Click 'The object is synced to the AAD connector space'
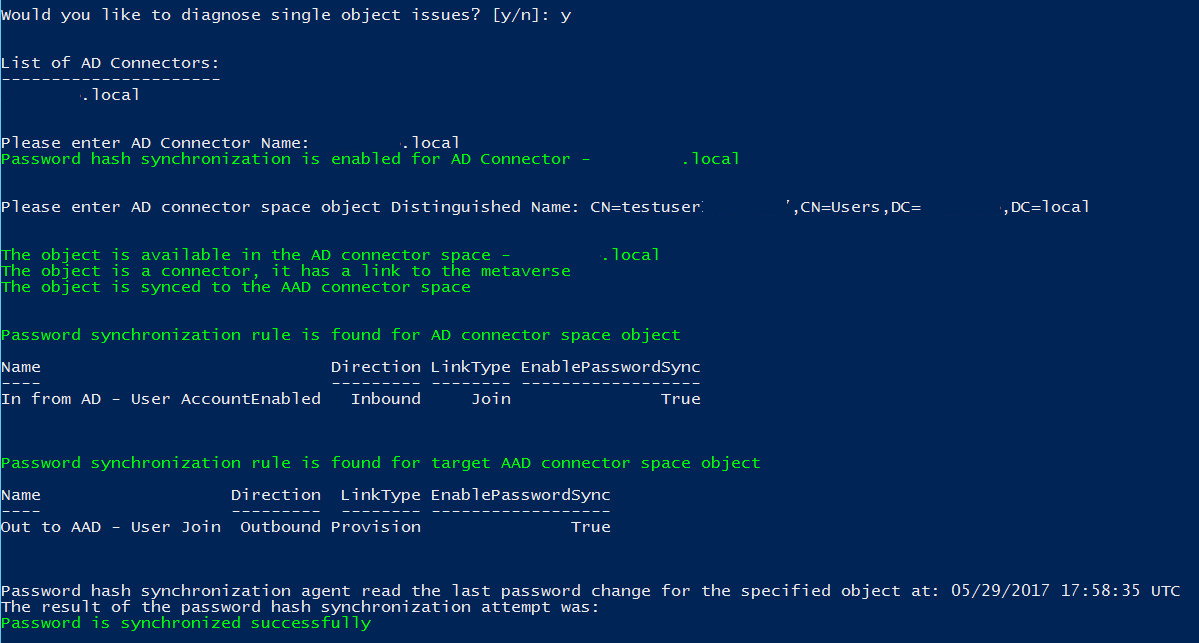This screenshot has width=1199, height=643. (x=235, y=287)
